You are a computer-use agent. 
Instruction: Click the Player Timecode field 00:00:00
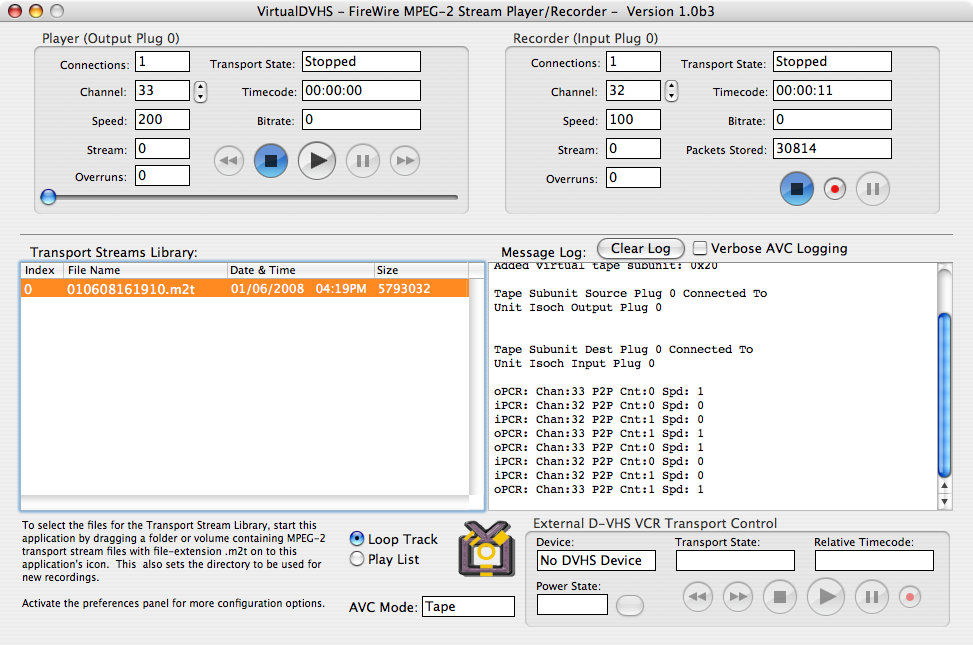coord(361,91)
